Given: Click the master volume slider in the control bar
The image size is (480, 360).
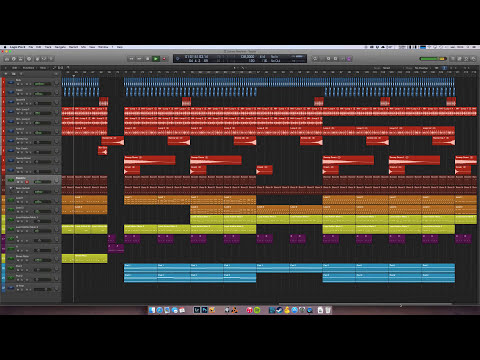Looking at the screenshot, I should point(433,59).
